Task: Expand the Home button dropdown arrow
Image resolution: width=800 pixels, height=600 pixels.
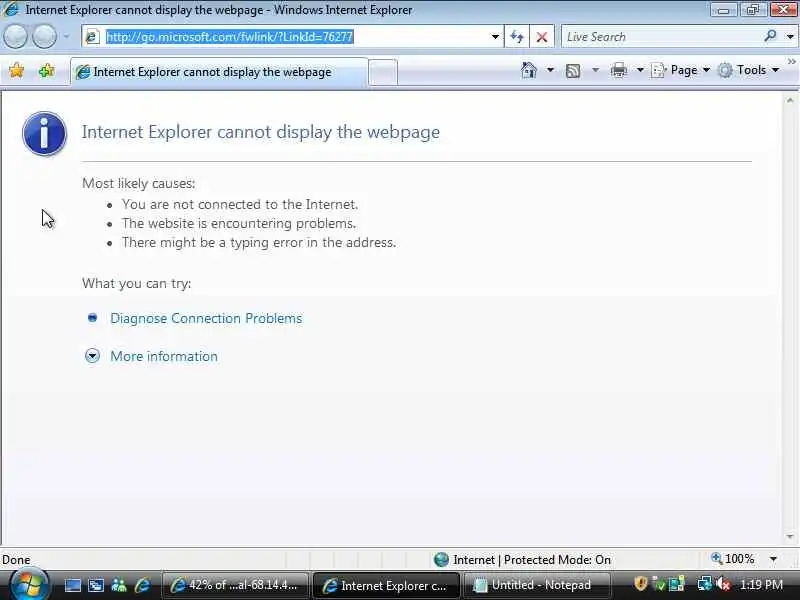Action: coord(550,70)
